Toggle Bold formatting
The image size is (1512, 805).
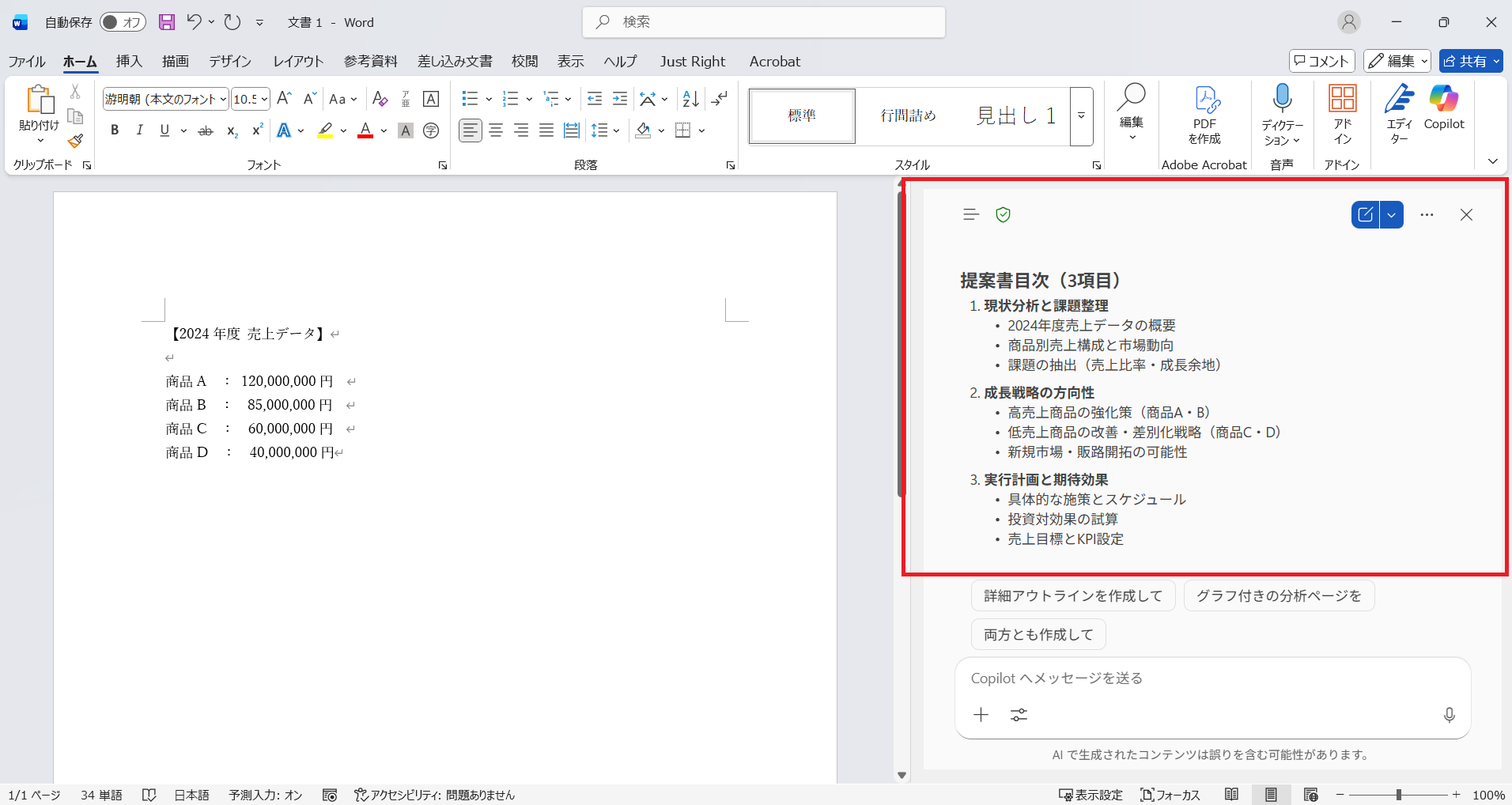pyautogui.click(x=115, y=130)
